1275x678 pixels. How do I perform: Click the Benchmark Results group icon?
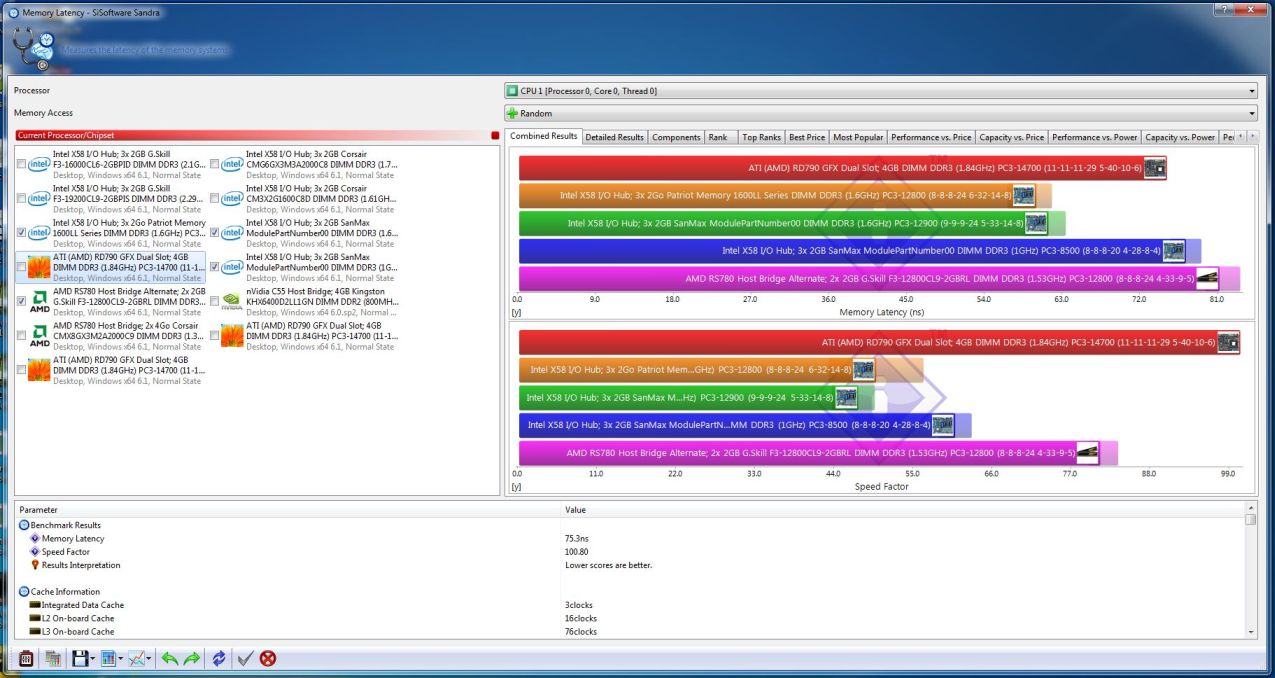click(x=24, y=525)
